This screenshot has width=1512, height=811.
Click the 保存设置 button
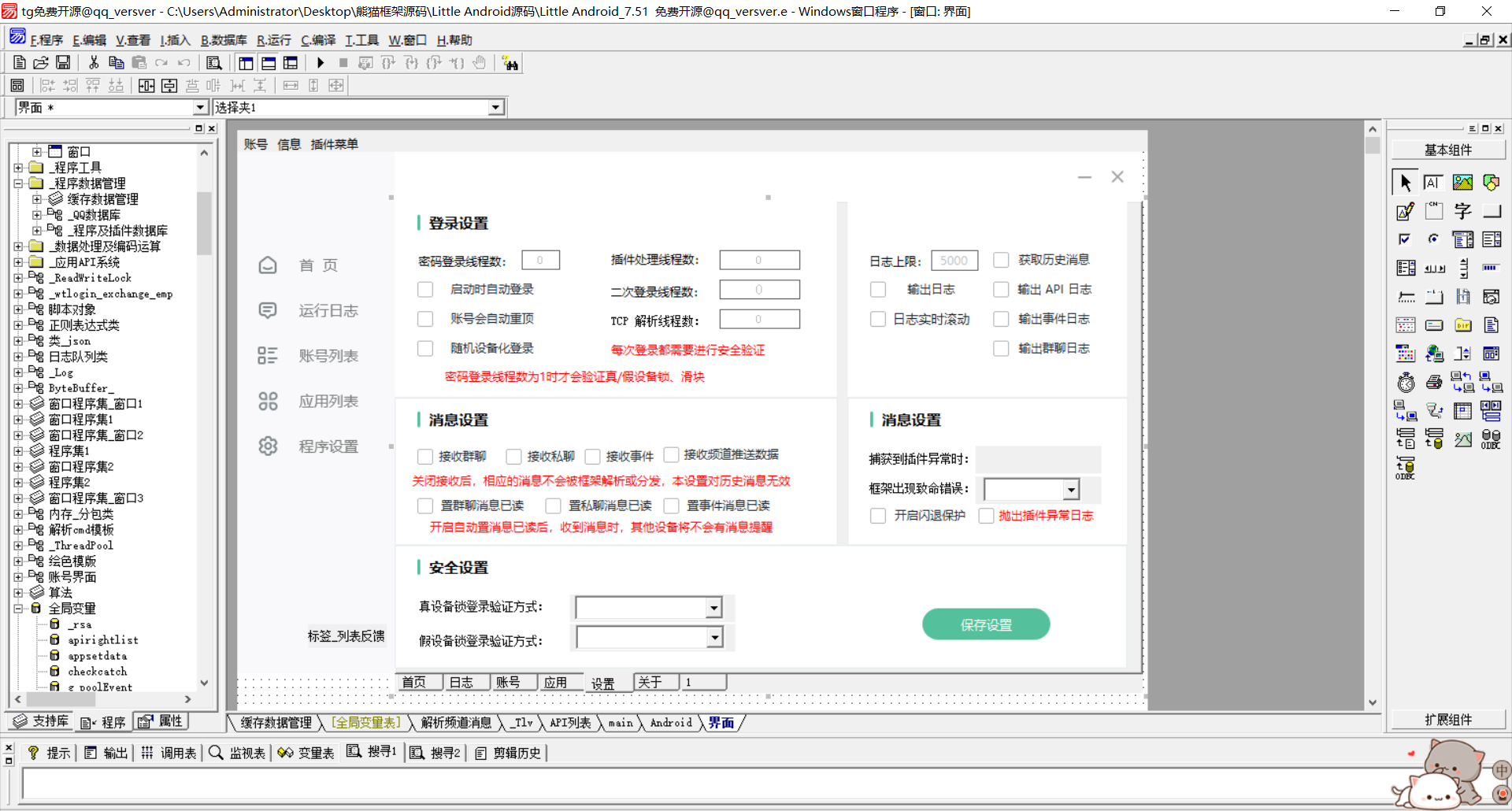click(986, 624)
